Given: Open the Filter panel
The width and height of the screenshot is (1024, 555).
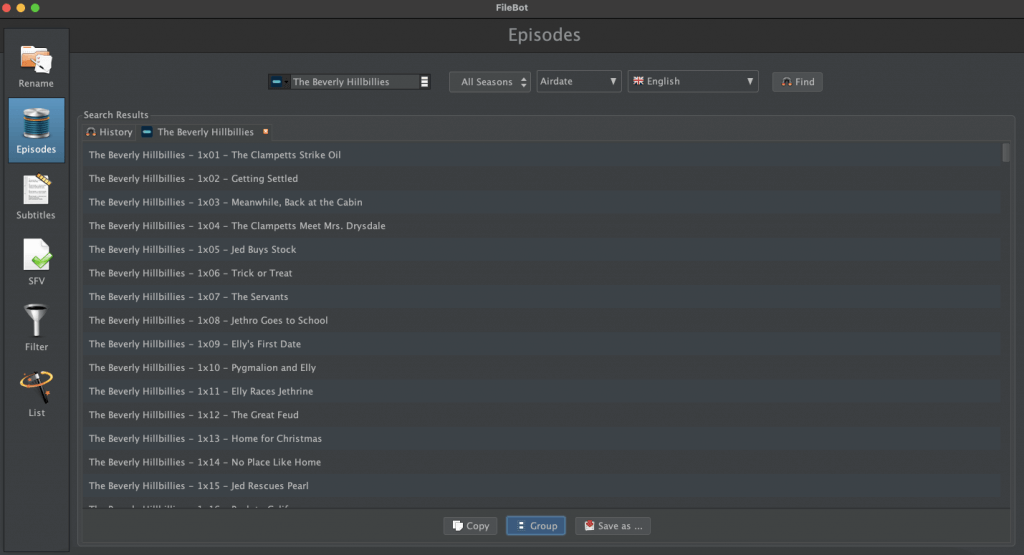Looking at the screenshot, I should [x=36, y=328].
